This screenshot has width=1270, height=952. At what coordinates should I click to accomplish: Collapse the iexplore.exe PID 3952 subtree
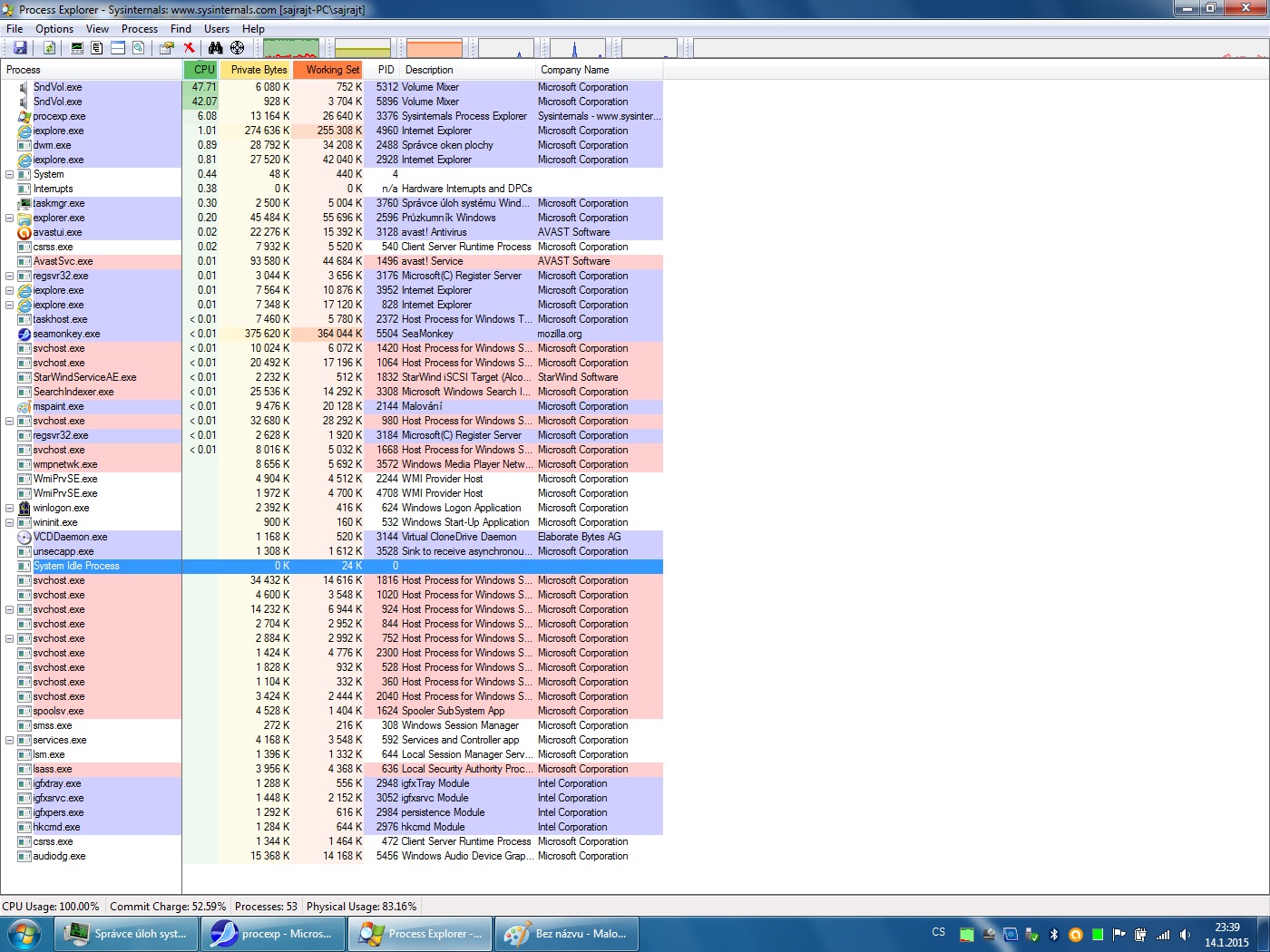click(x=10, y=290)
